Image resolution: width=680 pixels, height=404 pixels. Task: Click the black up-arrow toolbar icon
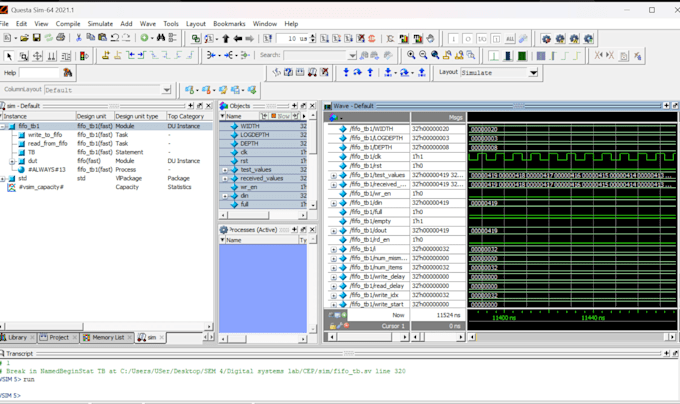(226, 39)
